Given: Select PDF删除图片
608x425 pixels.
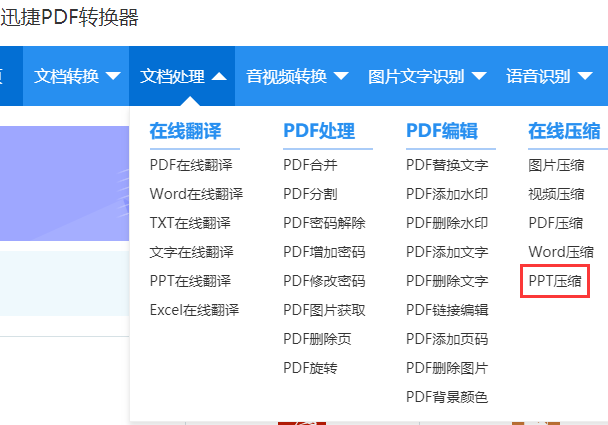Looking at the screenshot, I should click(447, 368).
